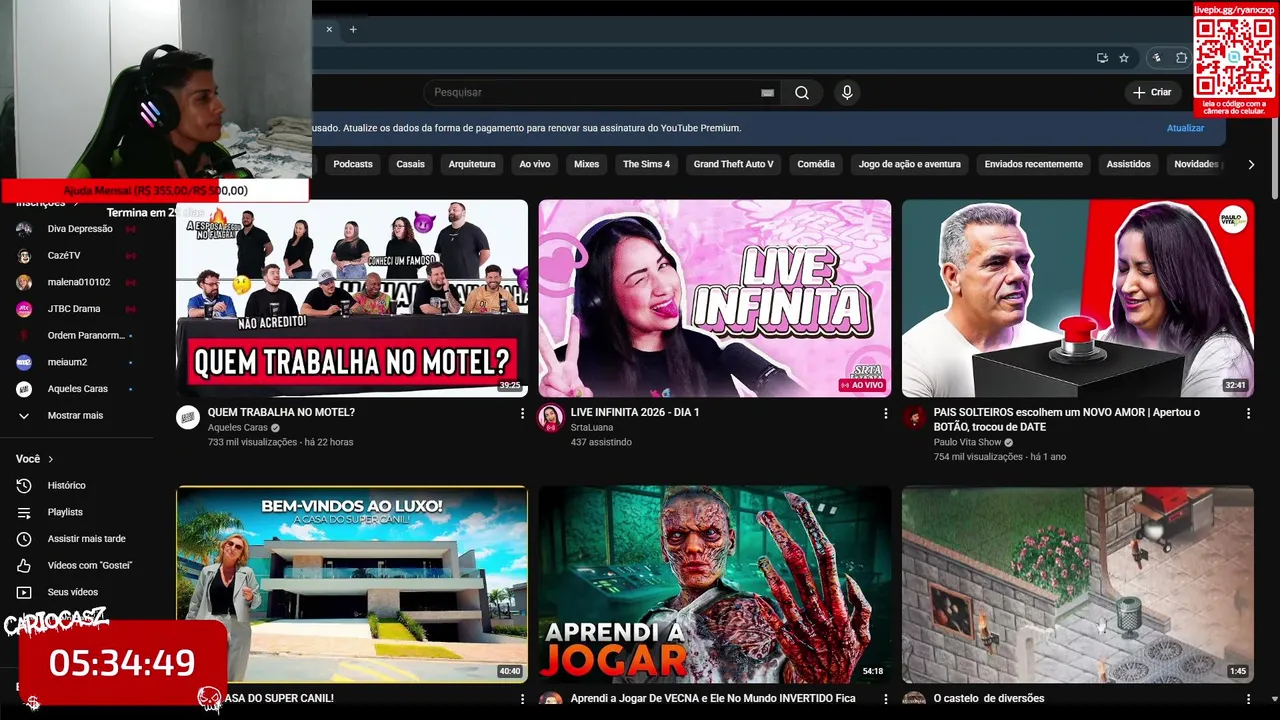Select Jogo de ação e aventura chip
This screenshot has width=1280, height=720.
[910, 164]
